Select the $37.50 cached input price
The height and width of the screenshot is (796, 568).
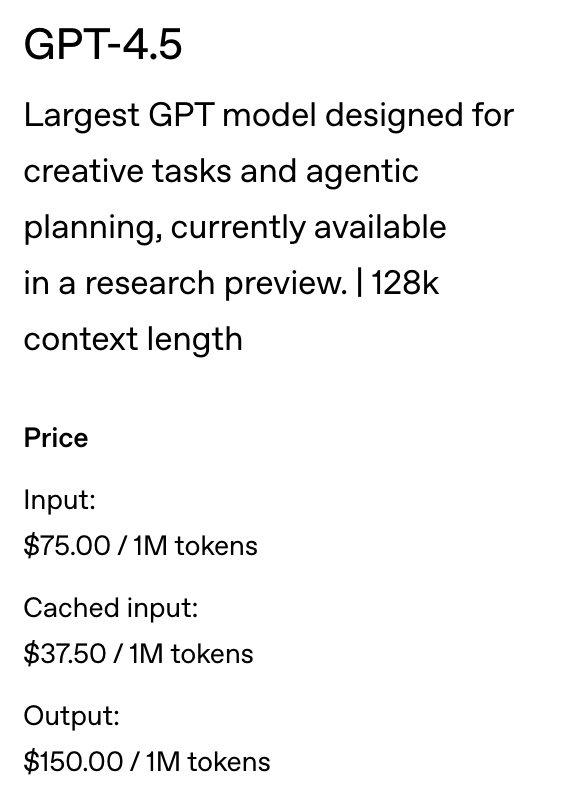64,654
